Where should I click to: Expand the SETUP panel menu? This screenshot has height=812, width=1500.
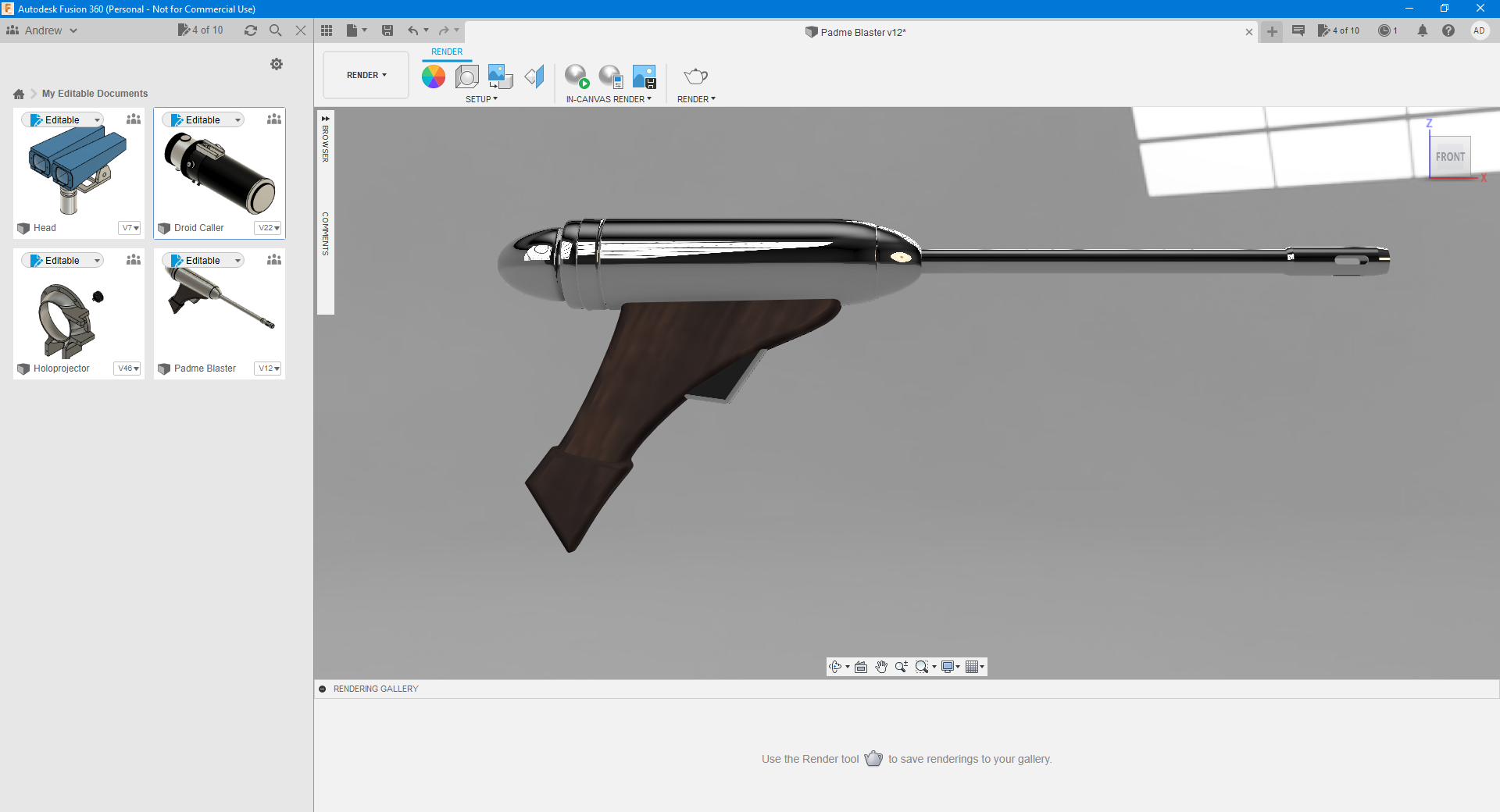481,99
